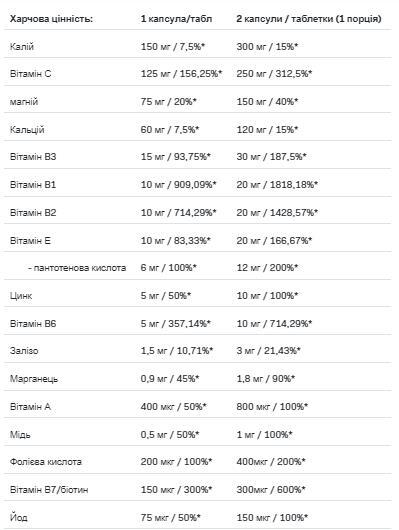Image resolution: width=399 pixels, height=530 pixels.
Task: Click the '125 мг / 156,25%*' value
Action: [x=181, y=74]
